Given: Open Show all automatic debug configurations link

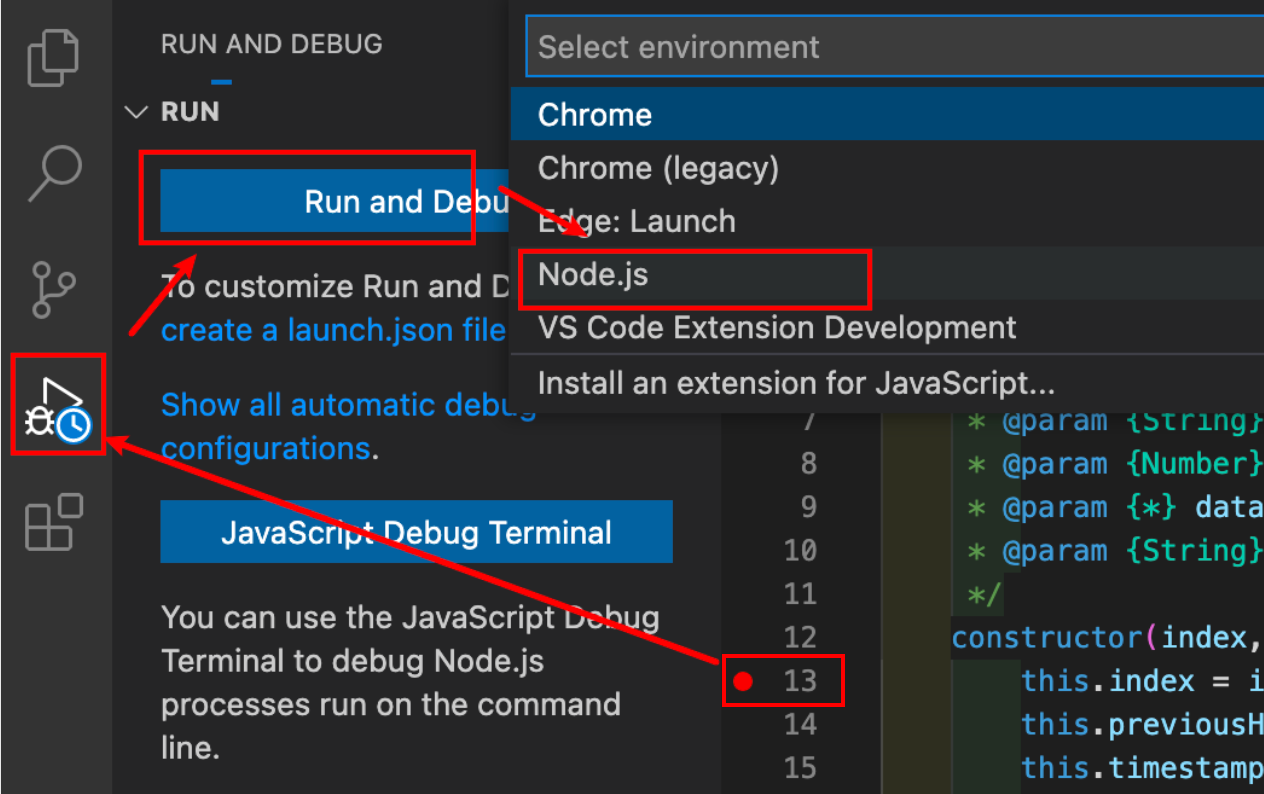Looking at the screenshot, I should 348,426.
